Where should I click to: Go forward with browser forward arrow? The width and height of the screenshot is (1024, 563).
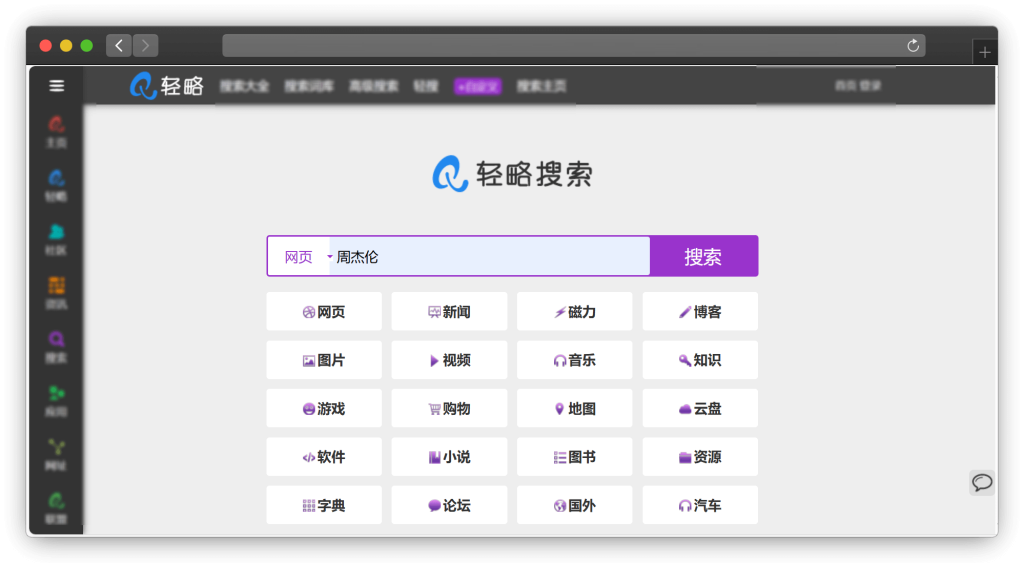click(146, 46)
